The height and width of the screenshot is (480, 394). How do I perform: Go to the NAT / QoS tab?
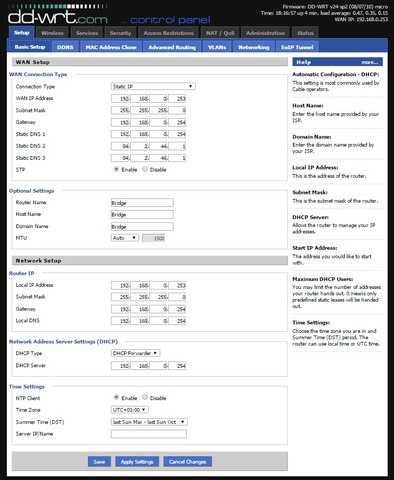click(x=220, y=33)
